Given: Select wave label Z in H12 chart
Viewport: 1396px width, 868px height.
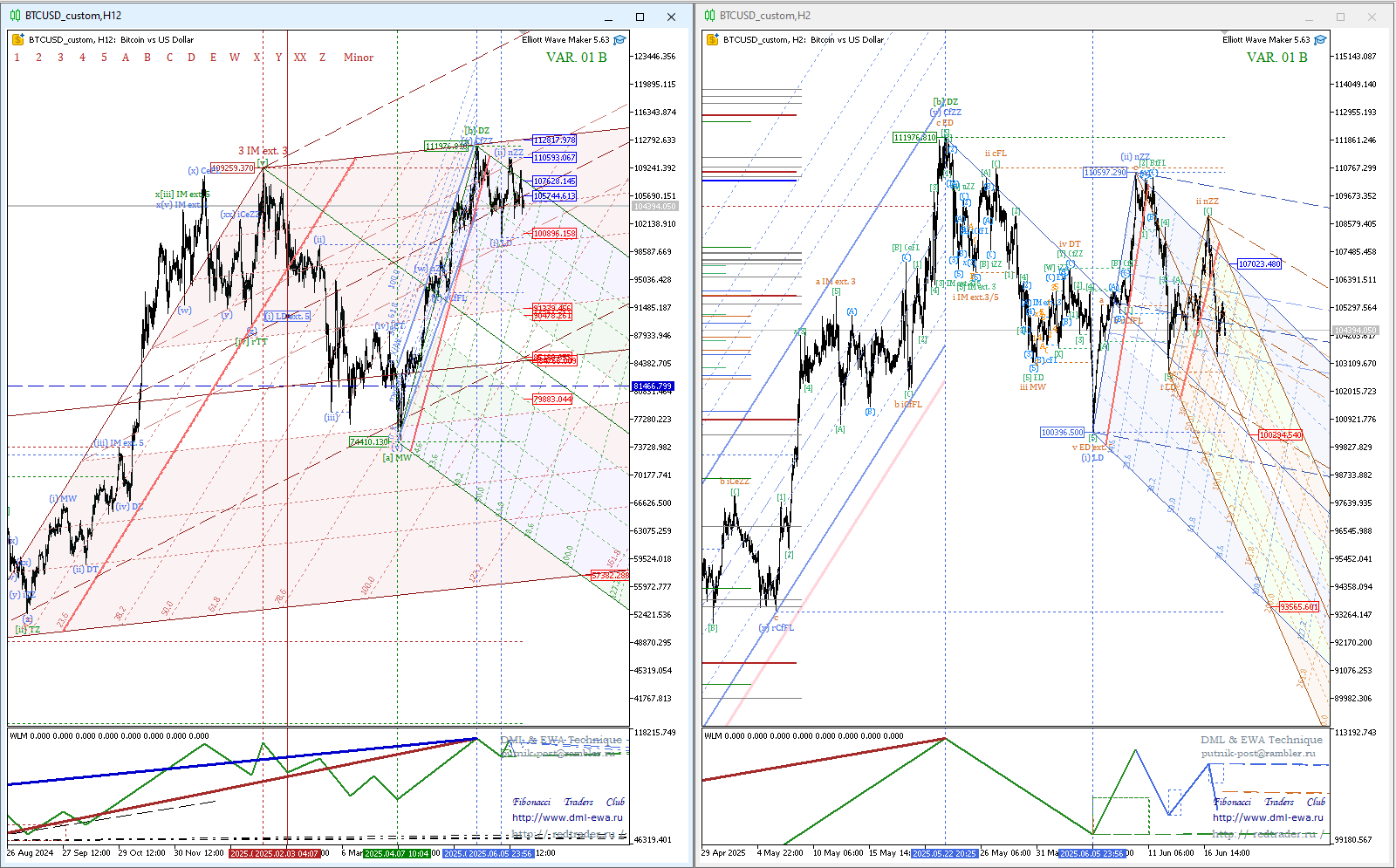Looking at the screenshot, I should 322,58.
